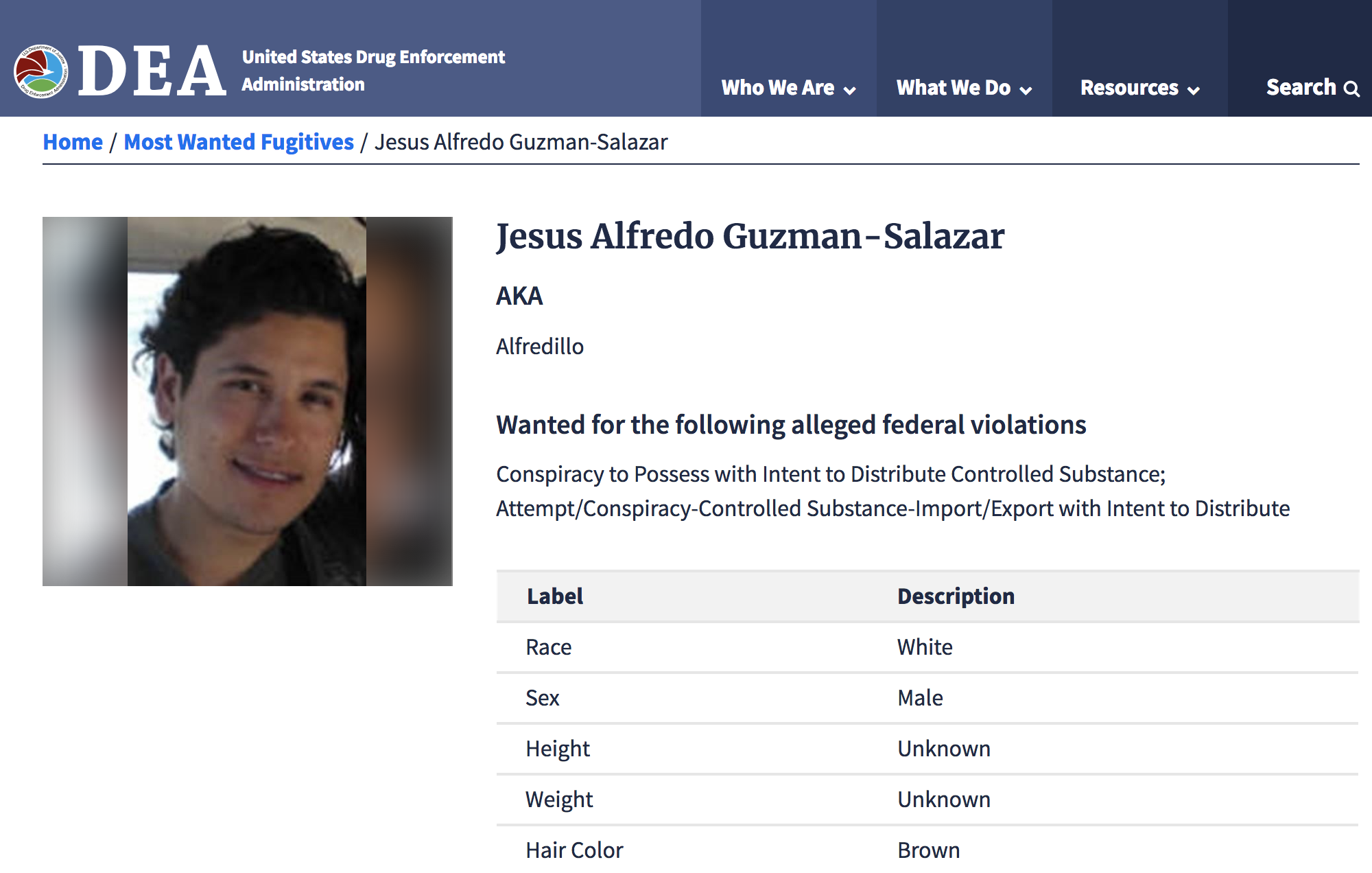Viewport: 1372px width, 873px height.
Task: Select the Label column header
Action: tap(554, 596)
